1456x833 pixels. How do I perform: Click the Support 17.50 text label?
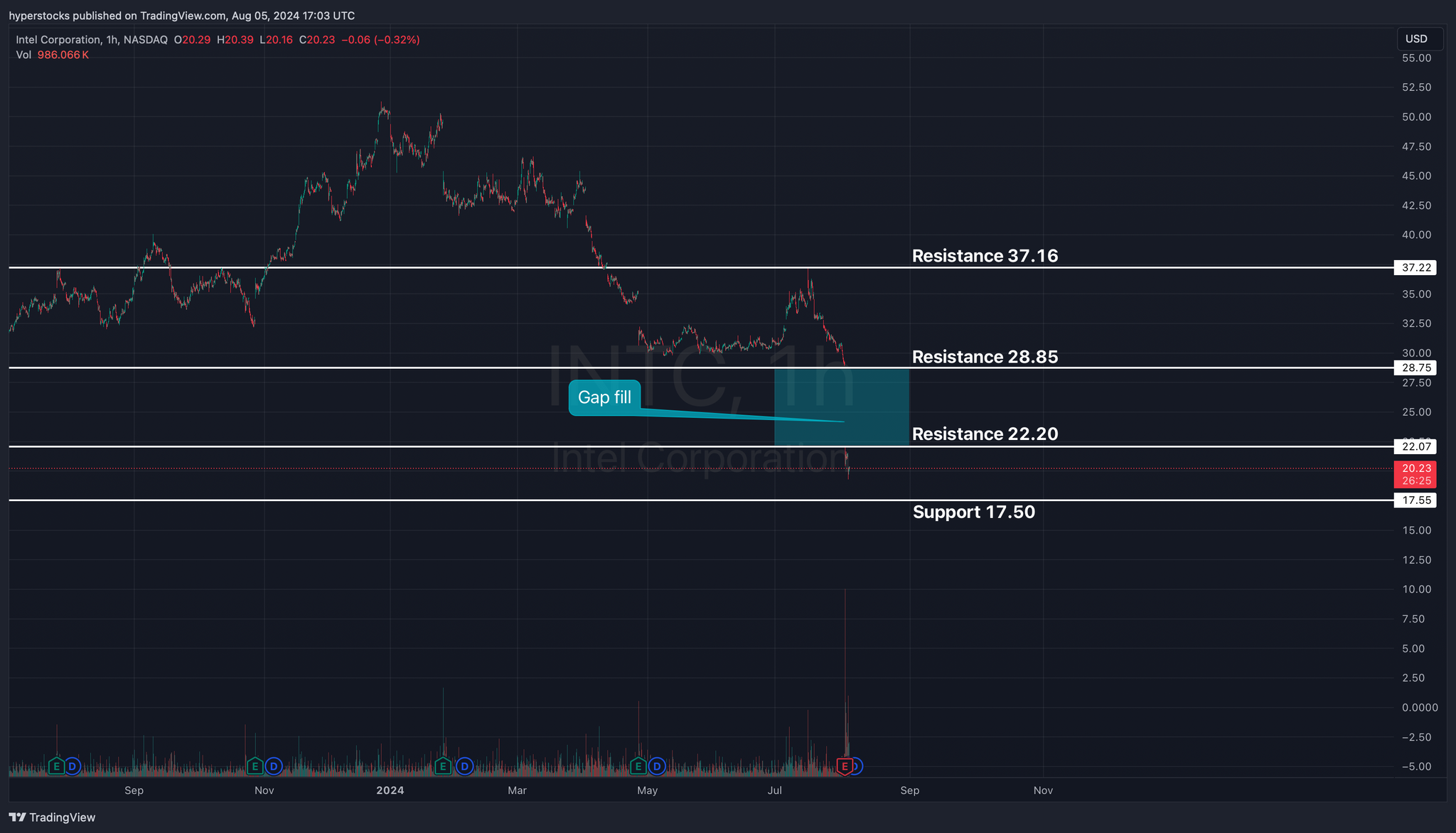point(973,512)
